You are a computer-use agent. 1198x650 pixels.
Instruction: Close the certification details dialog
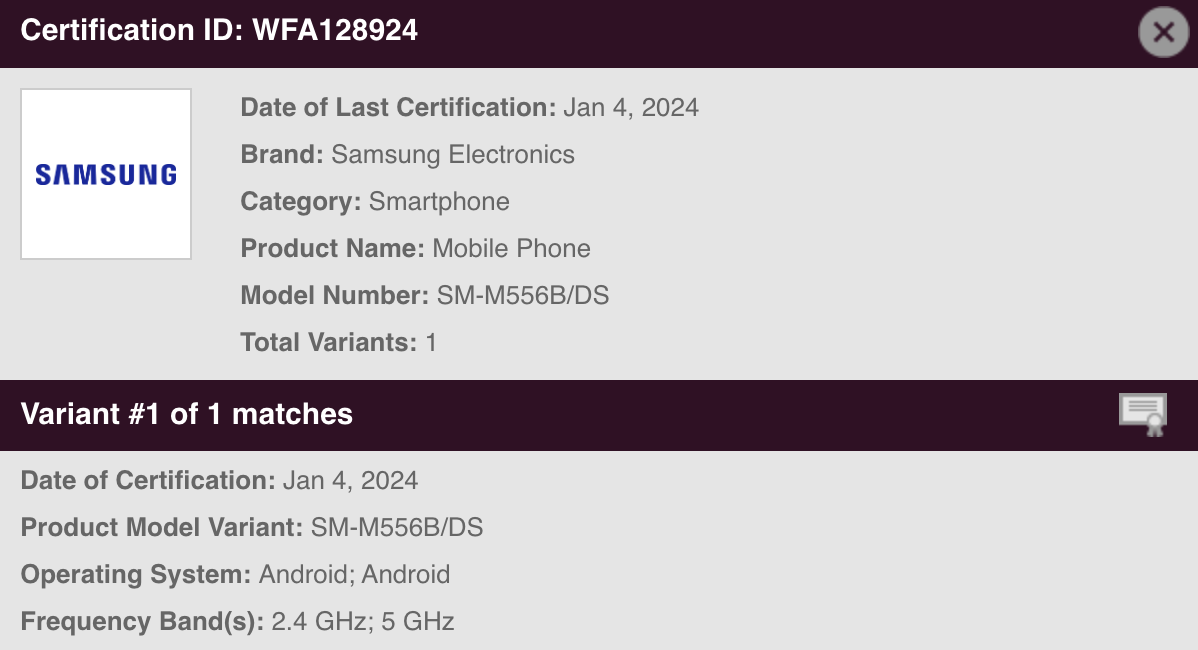pos(1163,32)
